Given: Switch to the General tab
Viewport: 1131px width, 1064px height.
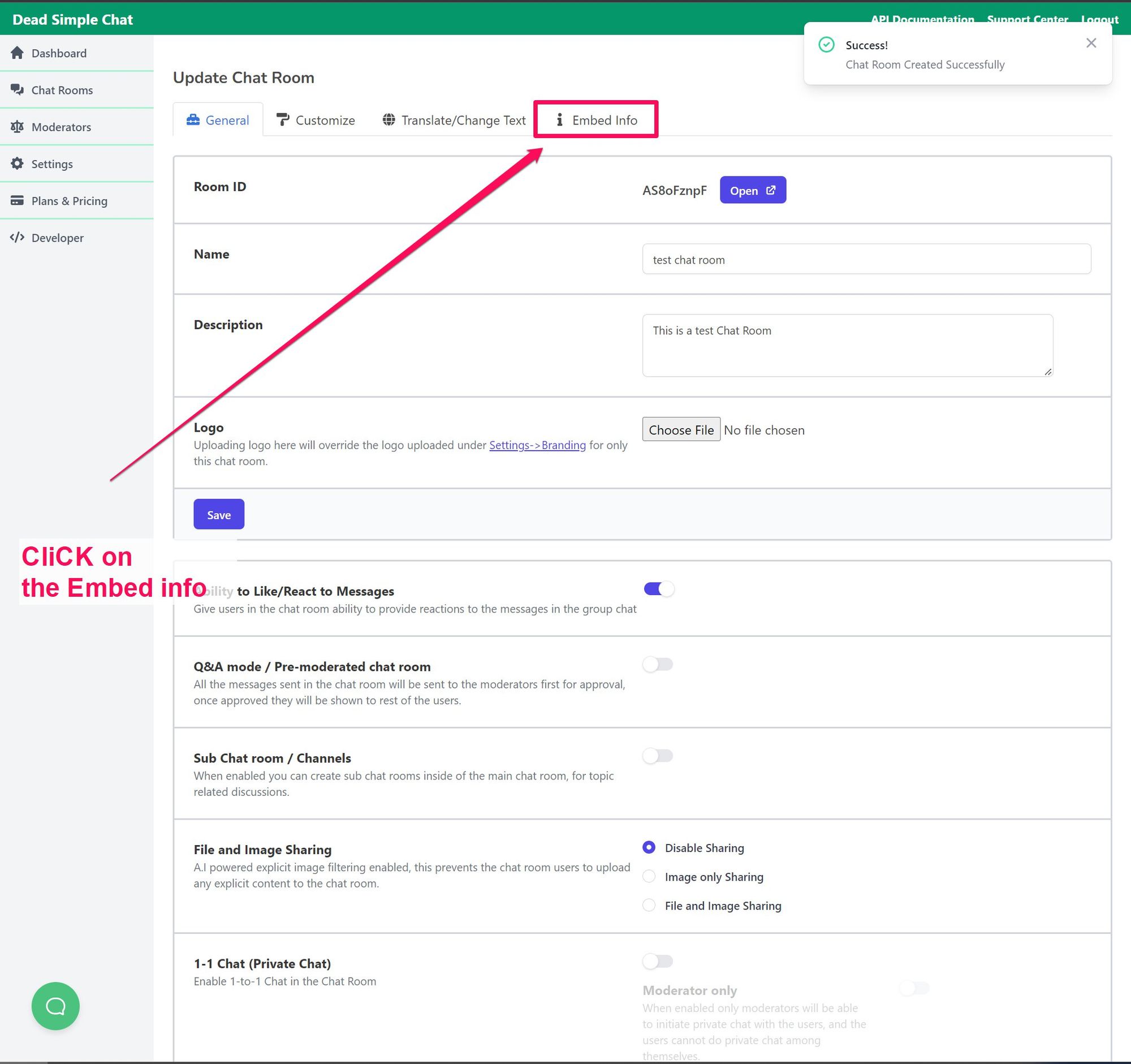Looking at the screenshot, I should tap(218, 120).
